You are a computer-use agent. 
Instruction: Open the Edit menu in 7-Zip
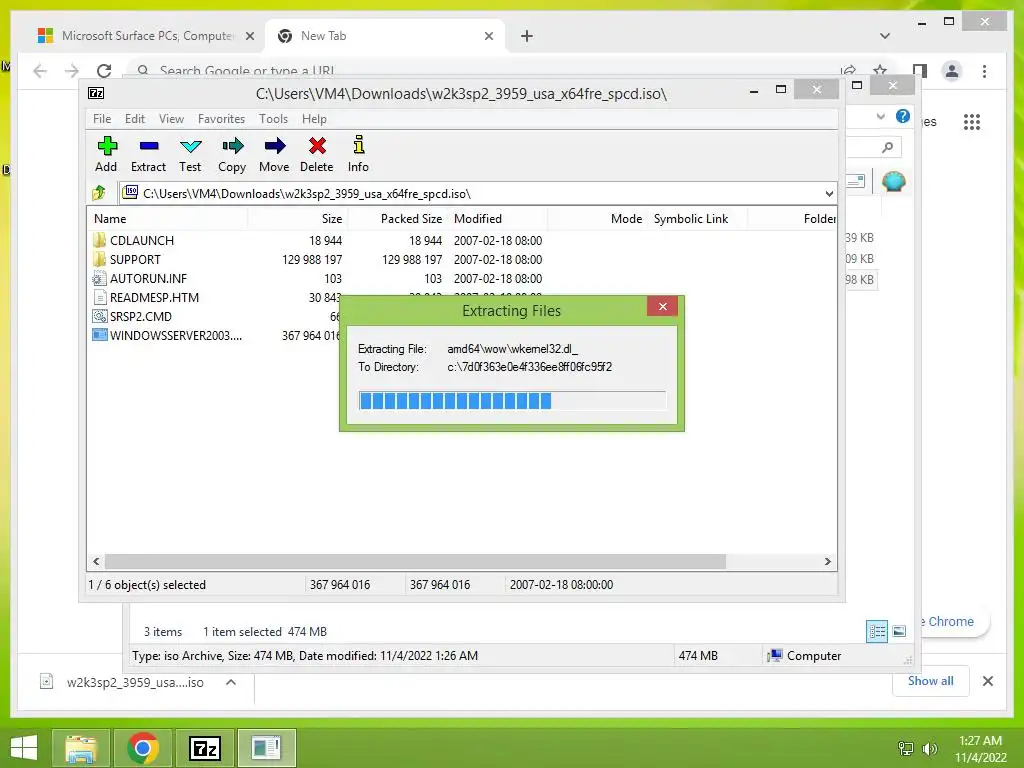[x=135, y=119]
